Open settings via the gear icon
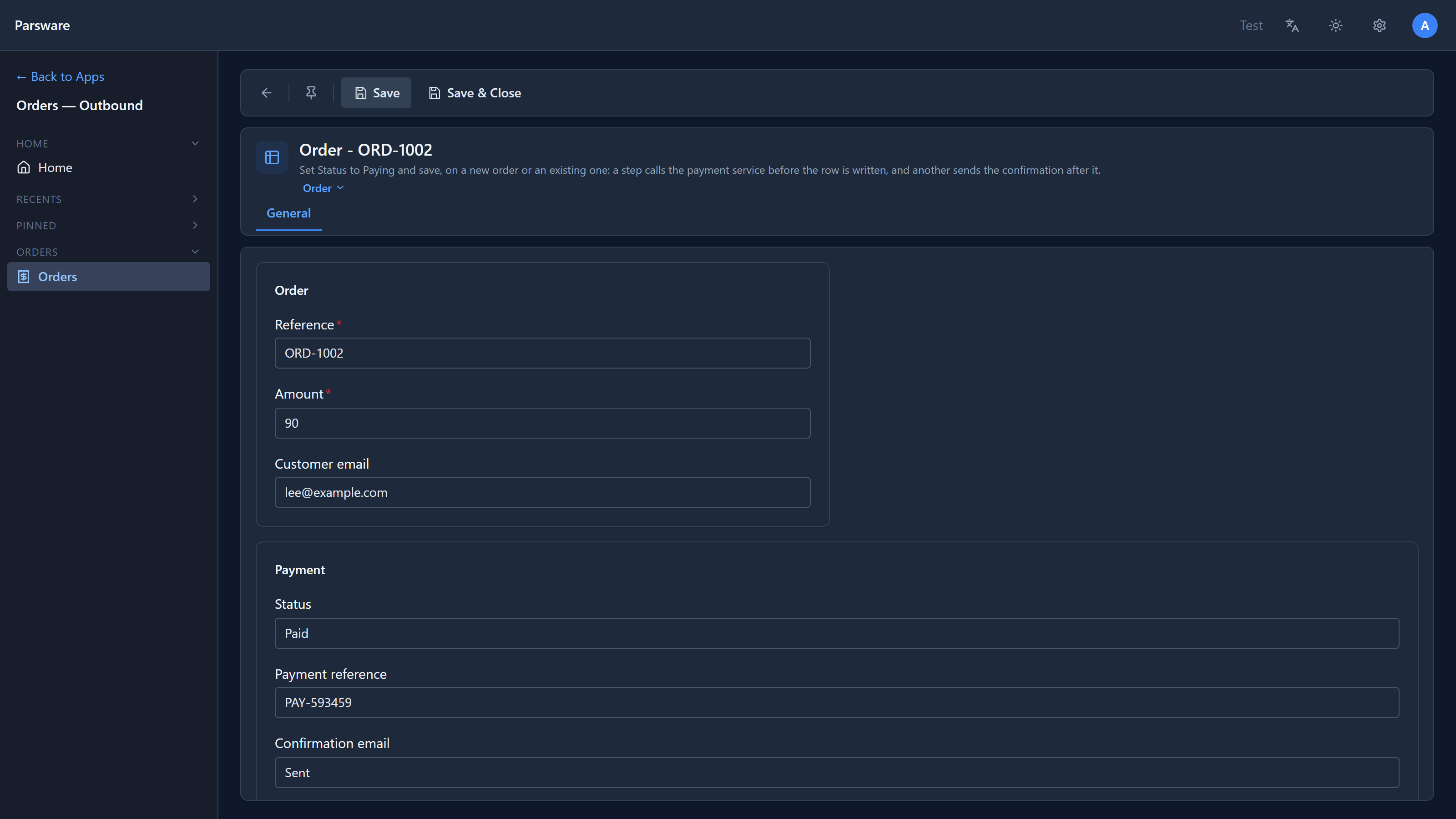Viewport: 1456px width, 819px height. click(1380, 25)
